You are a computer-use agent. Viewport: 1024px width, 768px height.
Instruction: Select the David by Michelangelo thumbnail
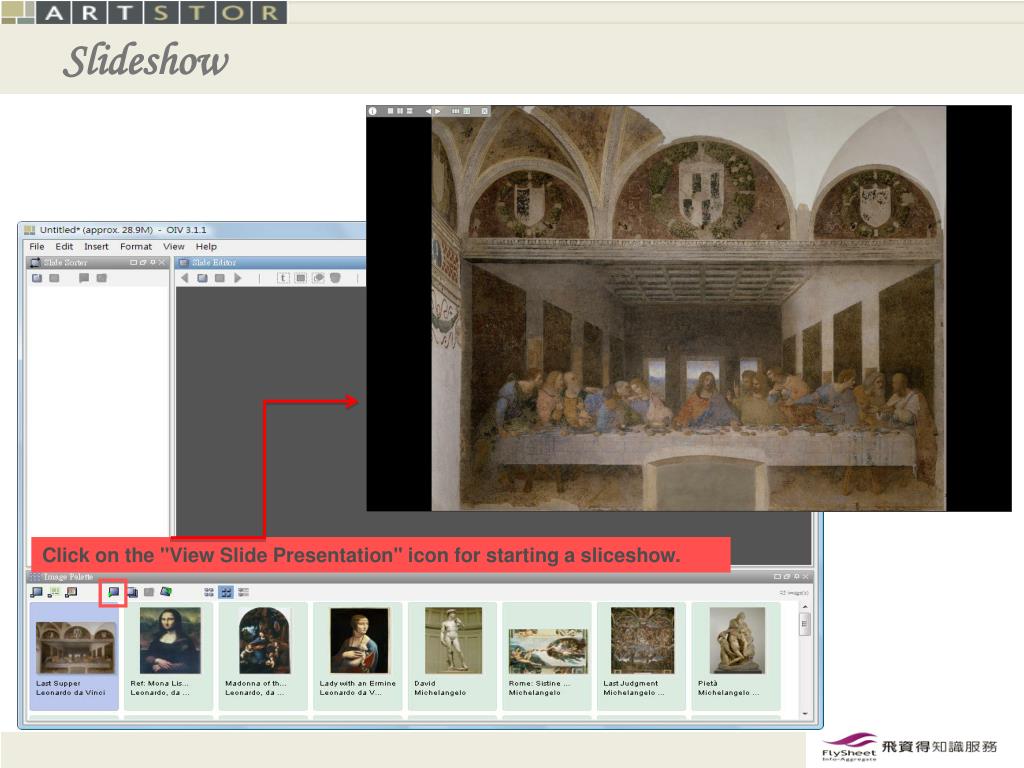[453, 656]
